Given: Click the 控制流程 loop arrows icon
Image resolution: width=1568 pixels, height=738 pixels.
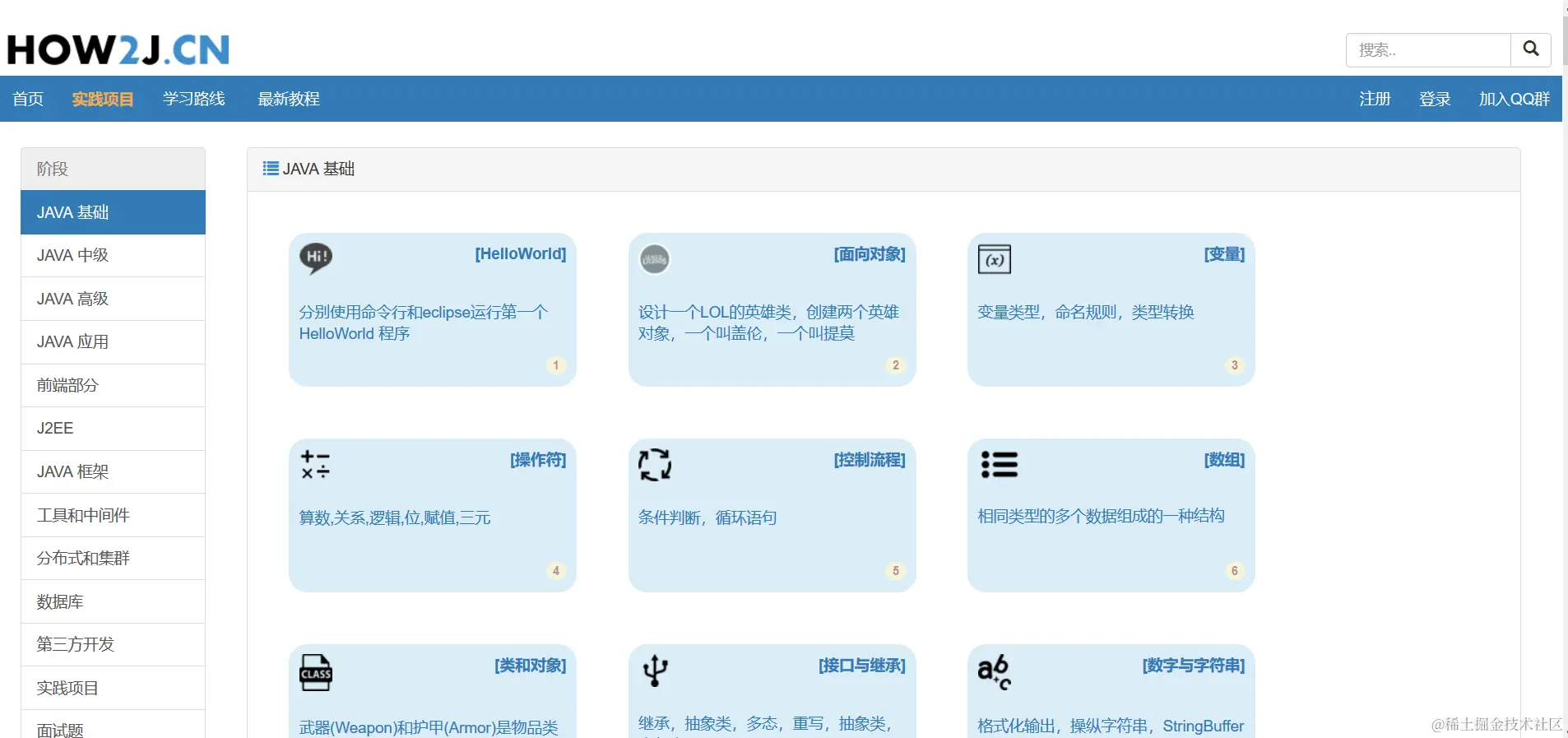Looking at the screenshot, I should click(655, 464).
